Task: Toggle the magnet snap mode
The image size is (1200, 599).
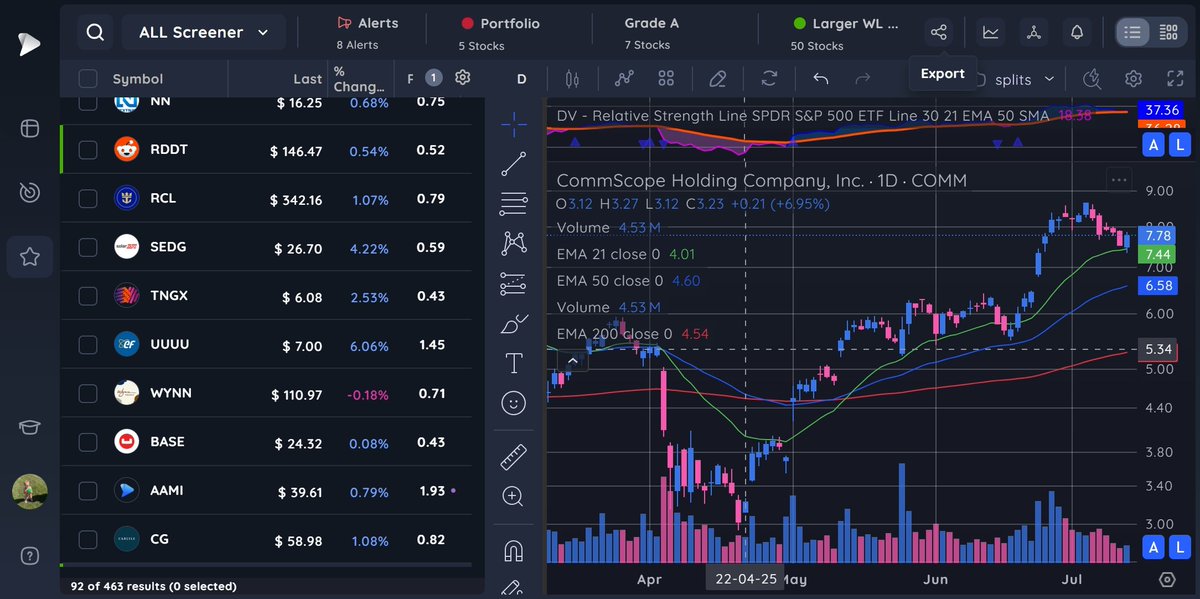Action: pyautogui.click(x=514, y=551)
